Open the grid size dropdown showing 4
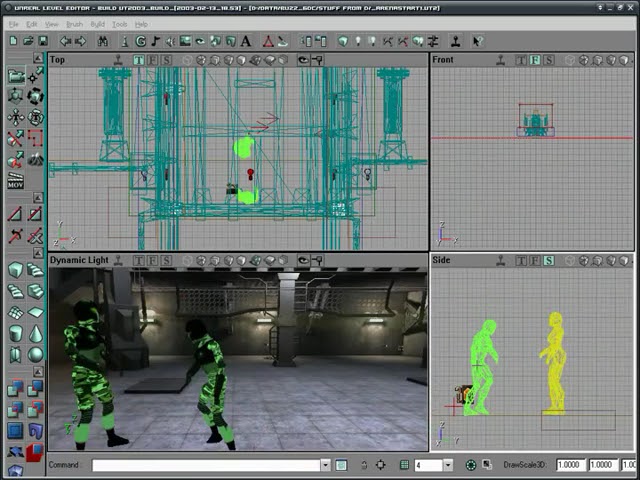Viewport: 640px width, 480px height. [x=448, y=465]
